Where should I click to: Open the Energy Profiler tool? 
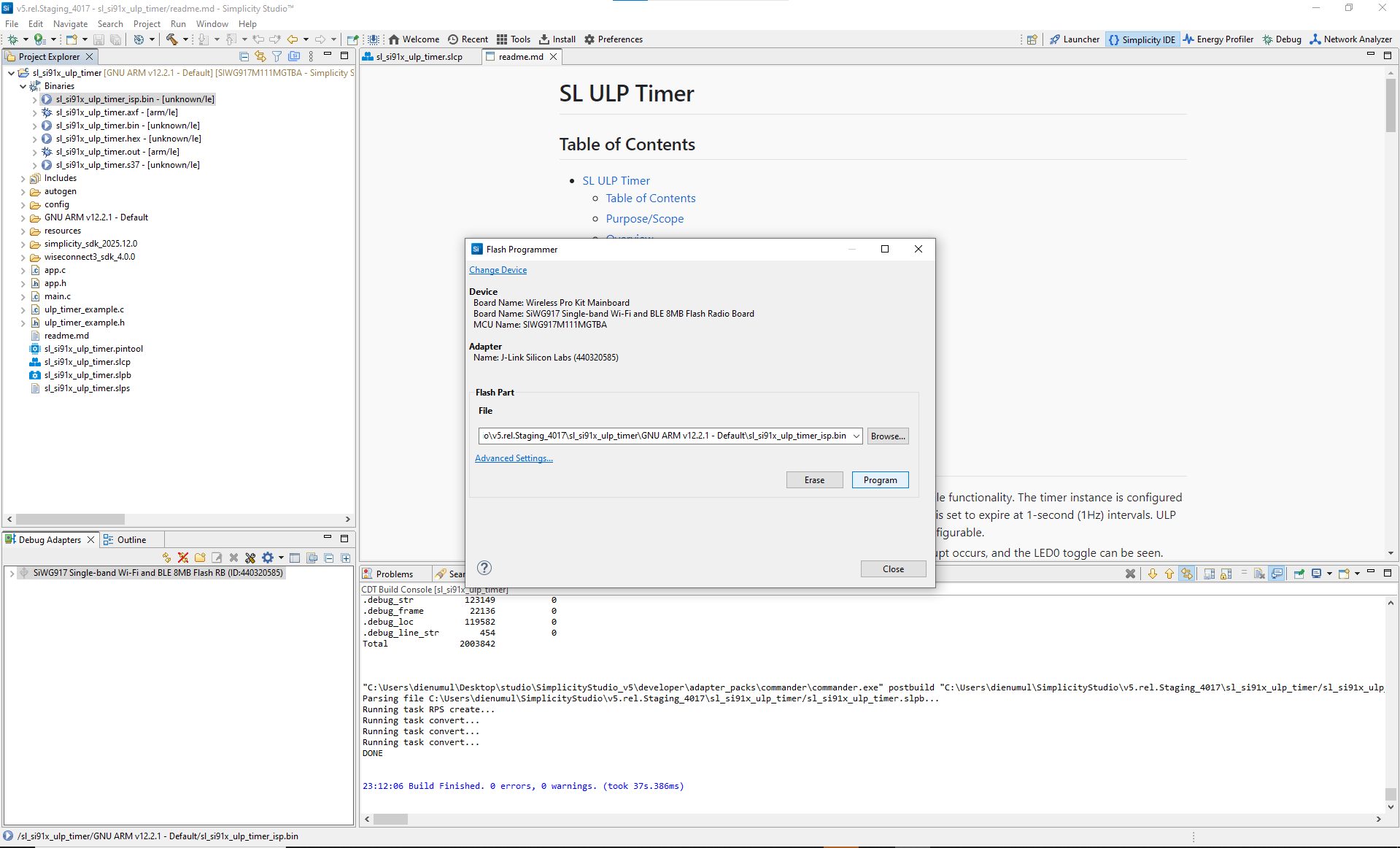coord(1218,39)
